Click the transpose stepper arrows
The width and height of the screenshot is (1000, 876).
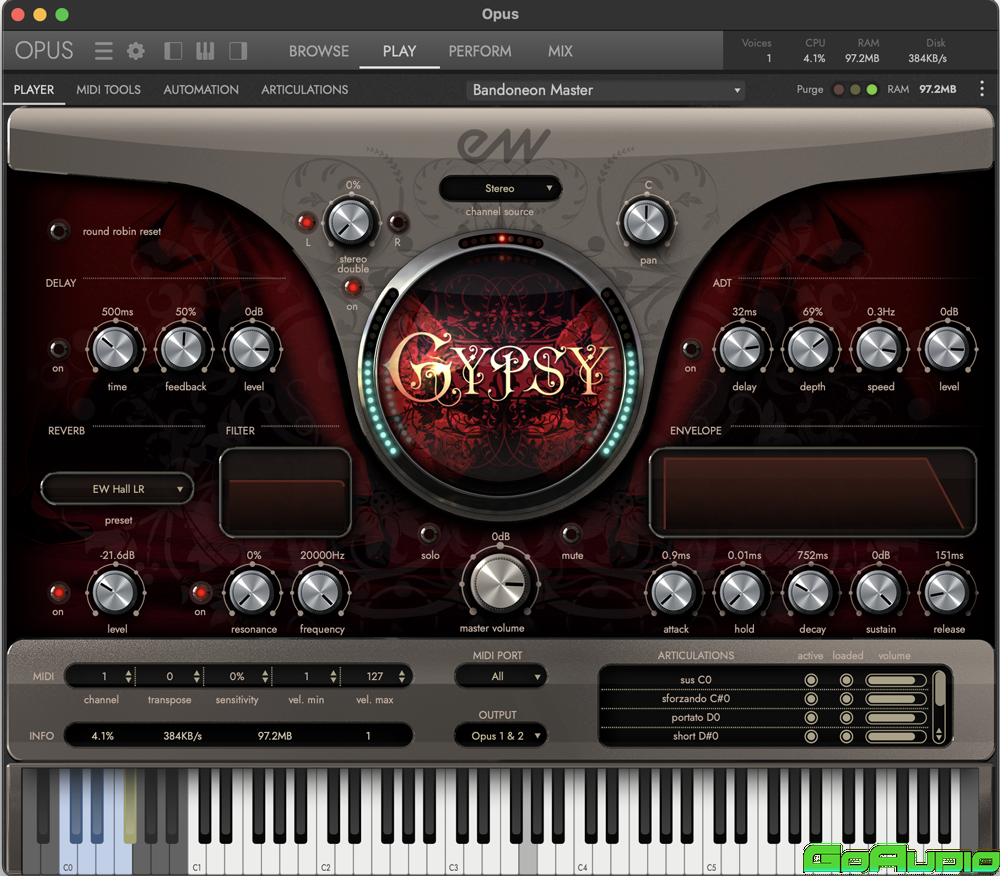196,676
